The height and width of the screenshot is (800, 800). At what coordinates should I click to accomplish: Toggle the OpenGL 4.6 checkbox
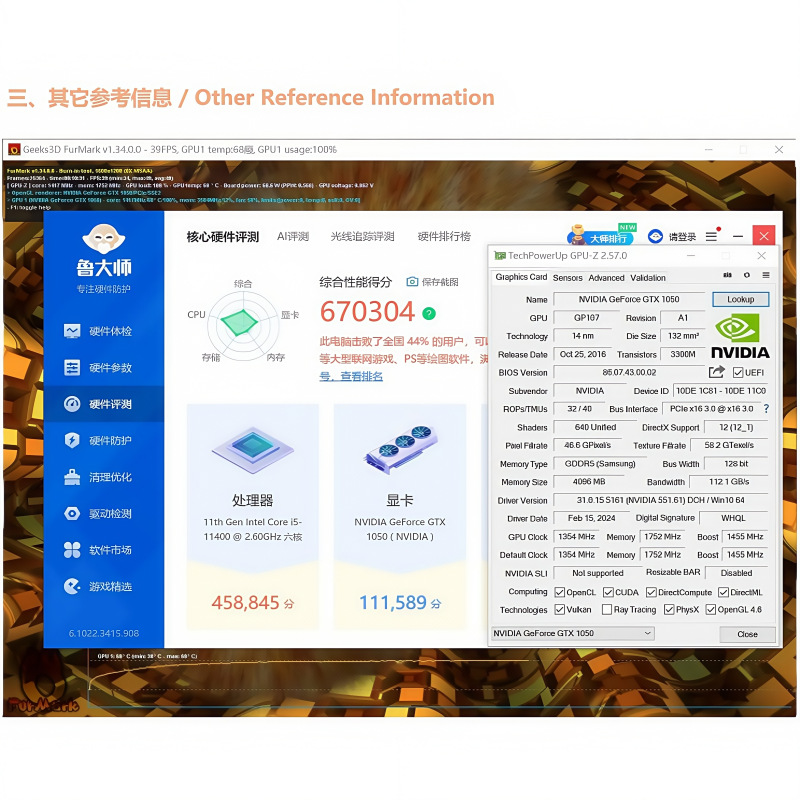tap(711, 610)
